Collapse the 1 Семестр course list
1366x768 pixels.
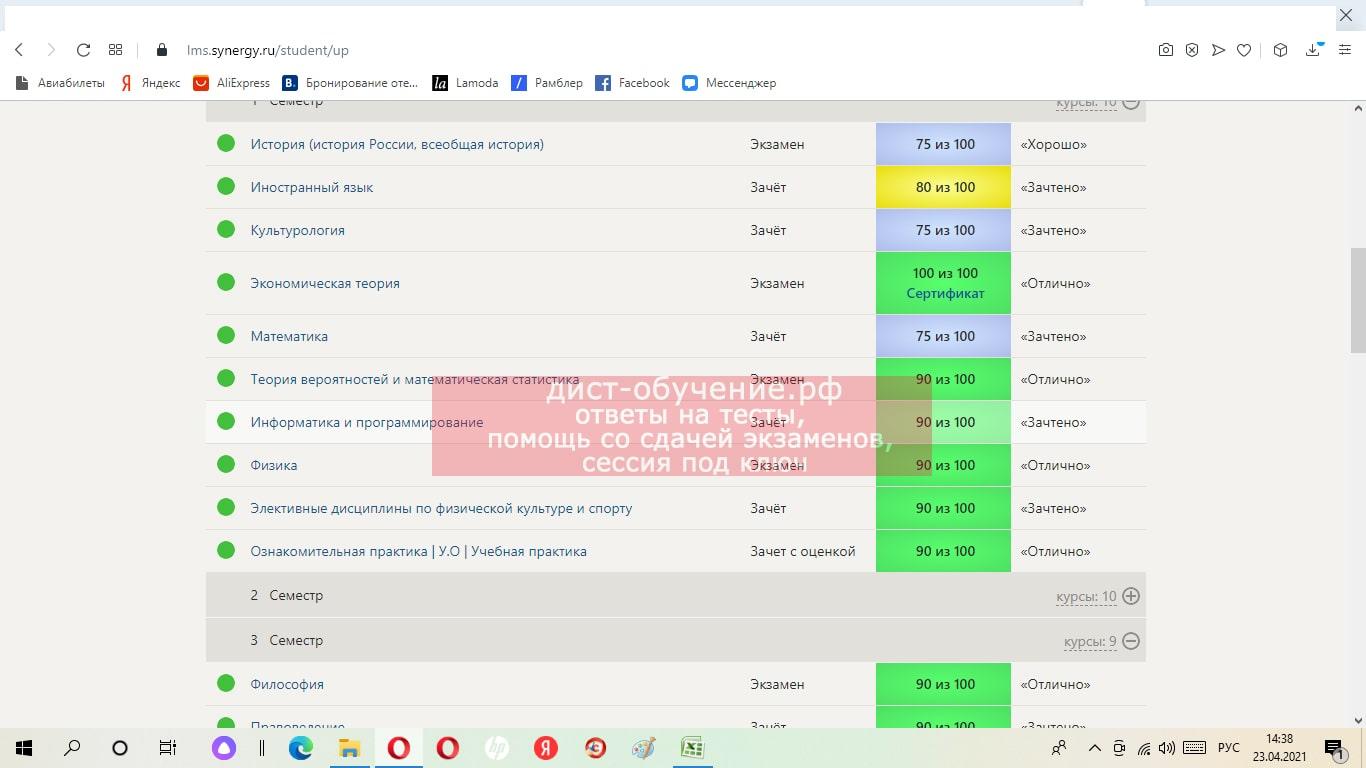coord(1129,101)
